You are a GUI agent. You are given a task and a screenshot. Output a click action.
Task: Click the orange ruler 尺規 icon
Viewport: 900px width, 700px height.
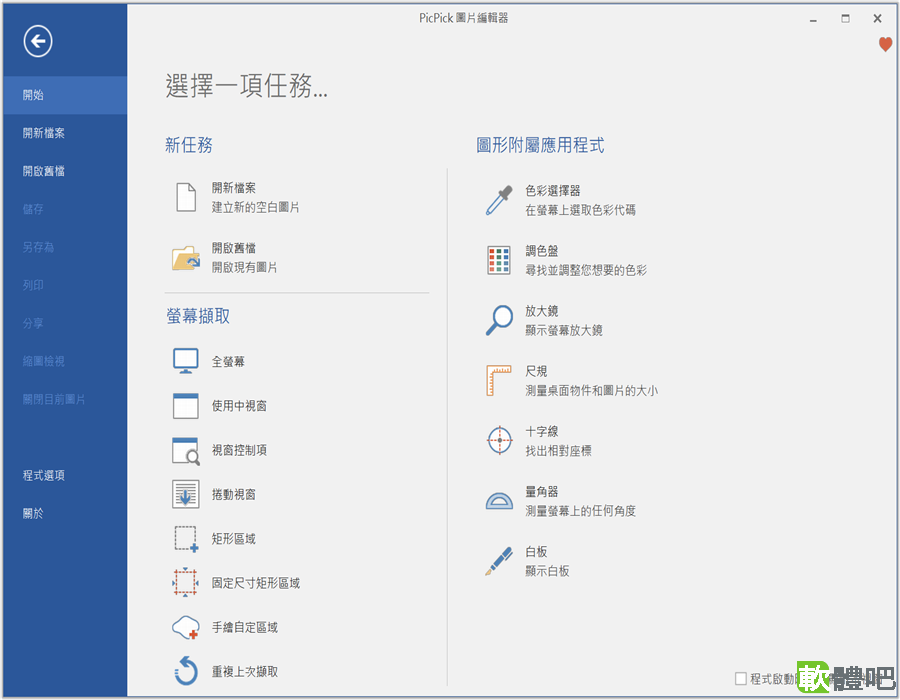tap(499, 380)
